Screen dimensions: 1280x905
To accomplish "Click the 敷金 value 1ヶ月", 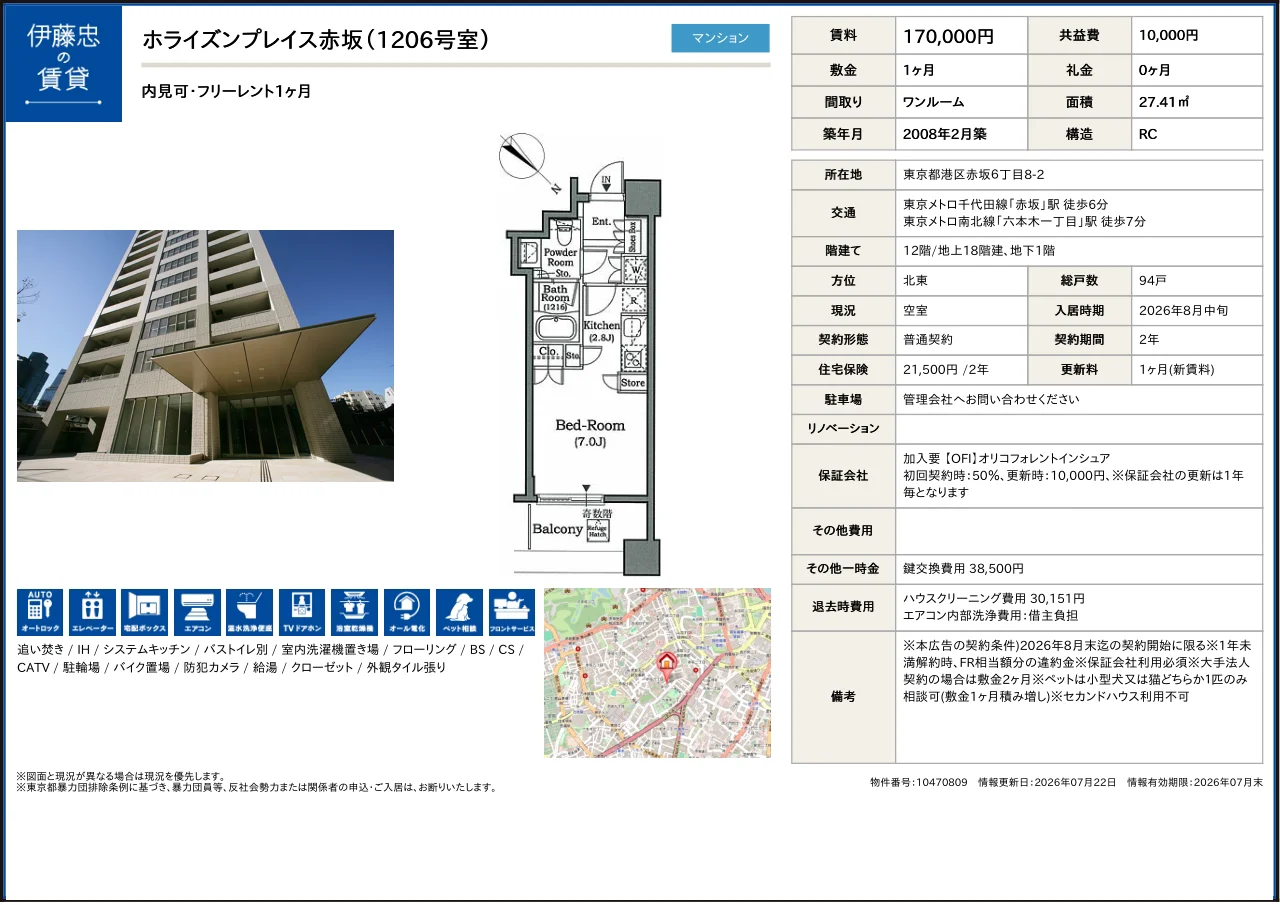I will [919, 70].
